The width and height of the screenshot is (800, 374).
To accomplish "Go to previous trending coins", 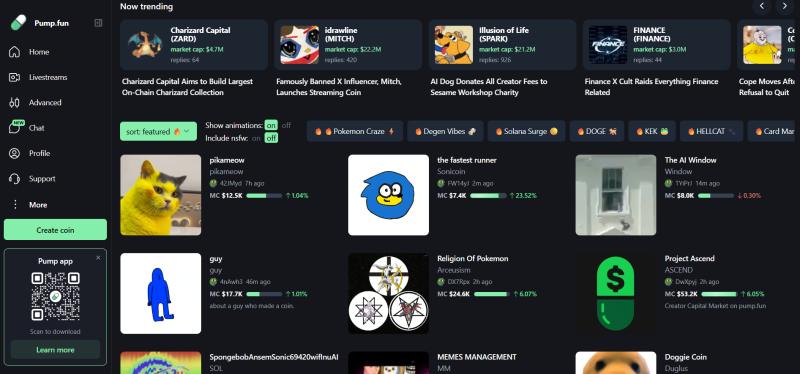I will (x=762, y=6).
